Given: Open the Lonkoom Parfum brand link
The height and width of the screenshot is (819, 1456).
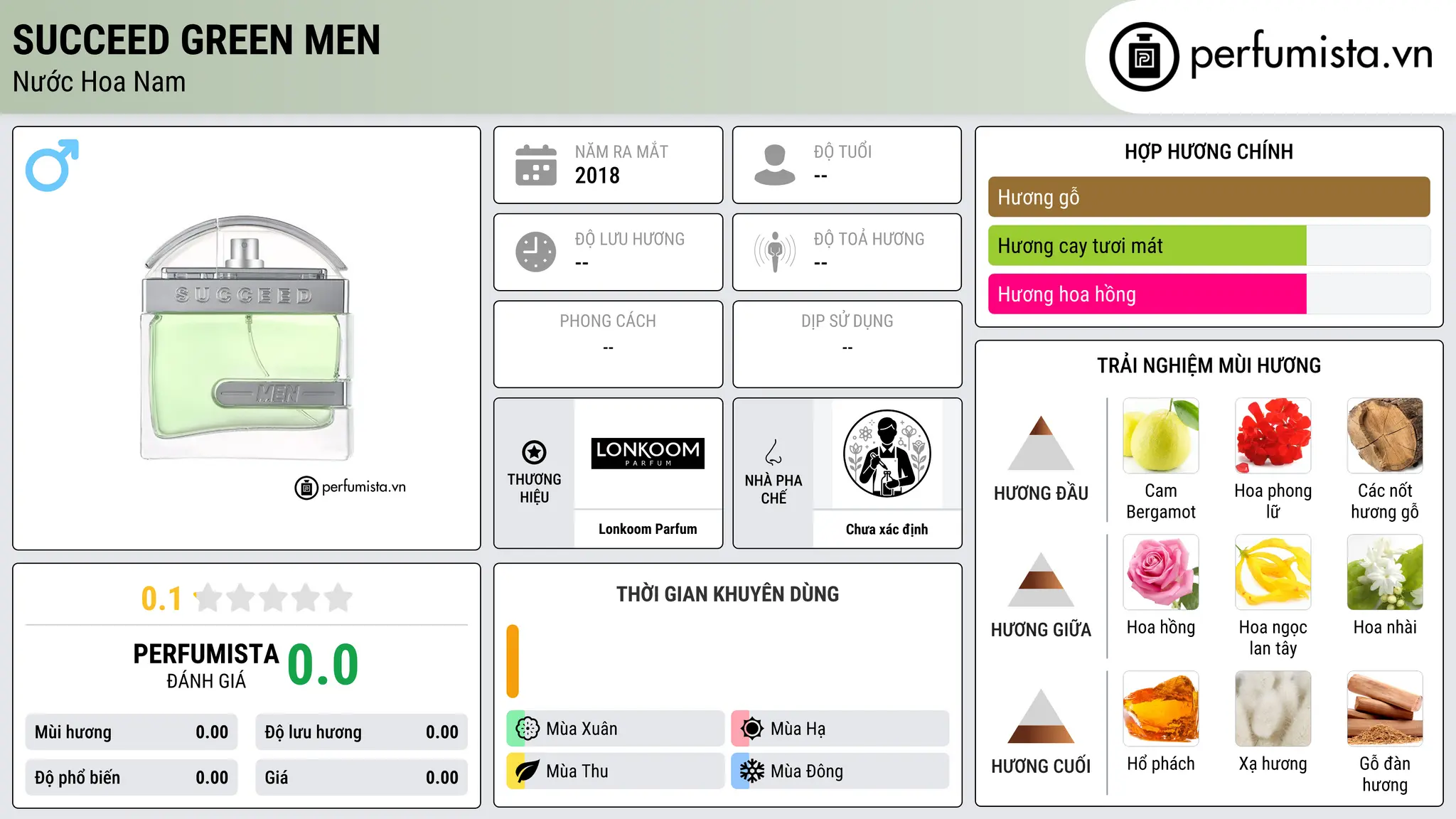Looking at the screenshot, I should 648,529.
